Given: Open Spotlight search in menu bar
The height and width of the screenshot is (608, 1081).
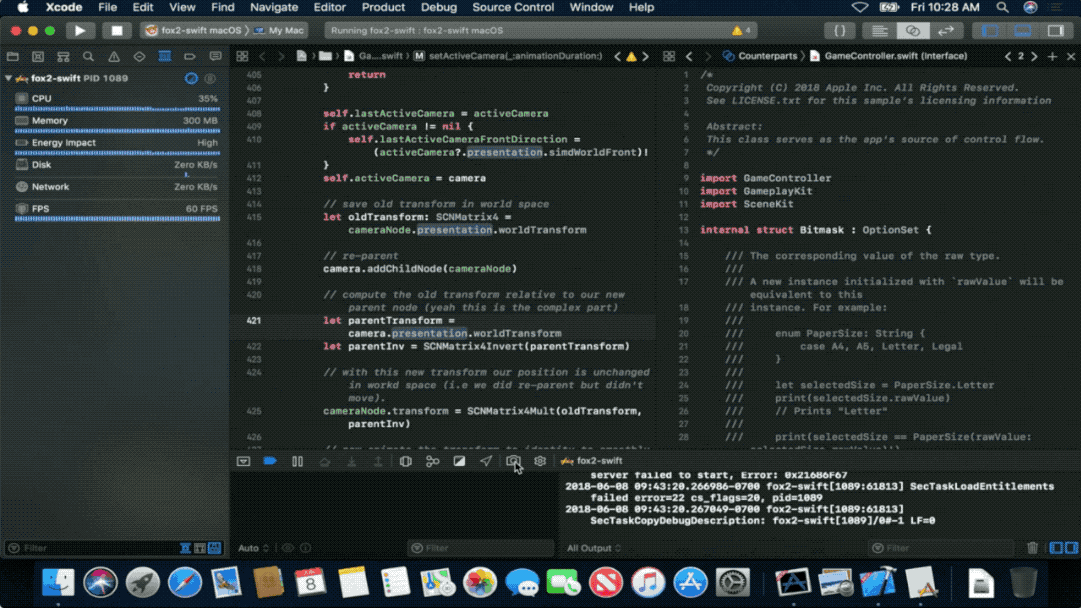Looking at the screenshot, I should 1002,8.
